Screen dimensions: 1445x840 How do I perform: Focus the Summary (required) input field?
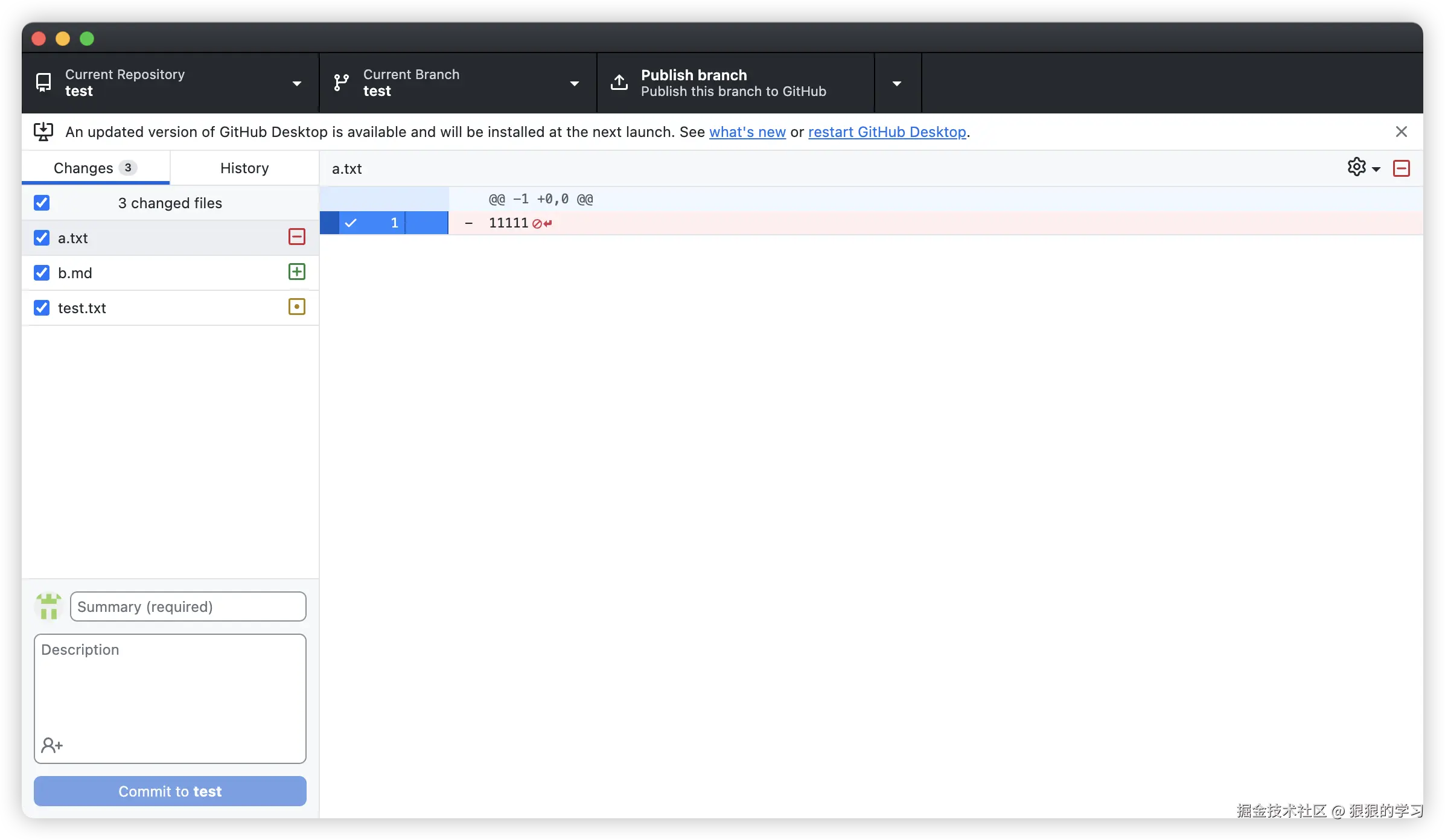(188, 606)
